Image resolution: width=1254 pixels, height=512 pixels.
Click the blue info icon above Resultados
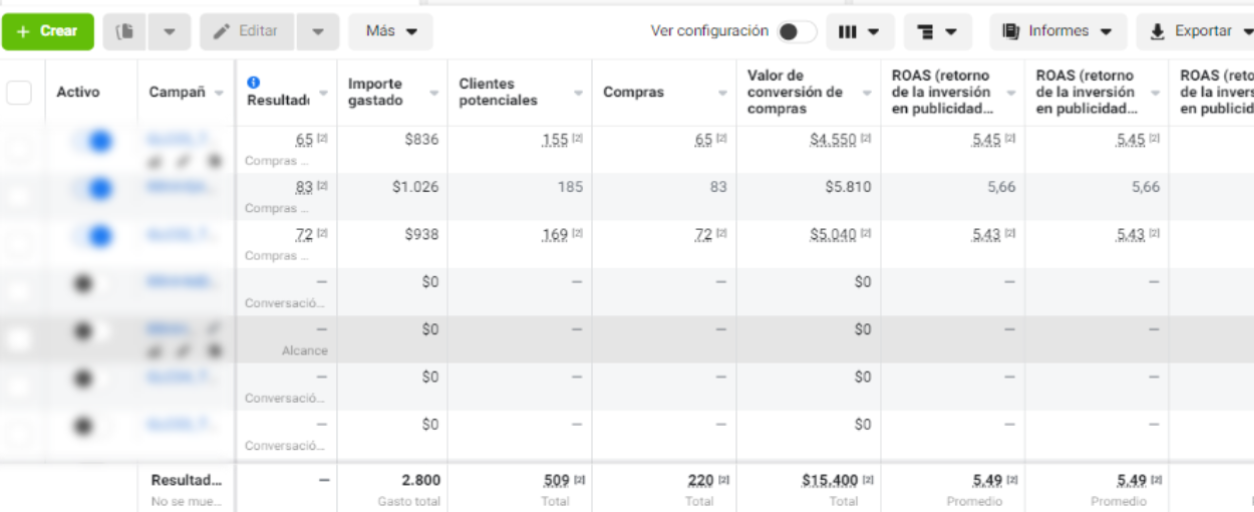tap(253, 82)
